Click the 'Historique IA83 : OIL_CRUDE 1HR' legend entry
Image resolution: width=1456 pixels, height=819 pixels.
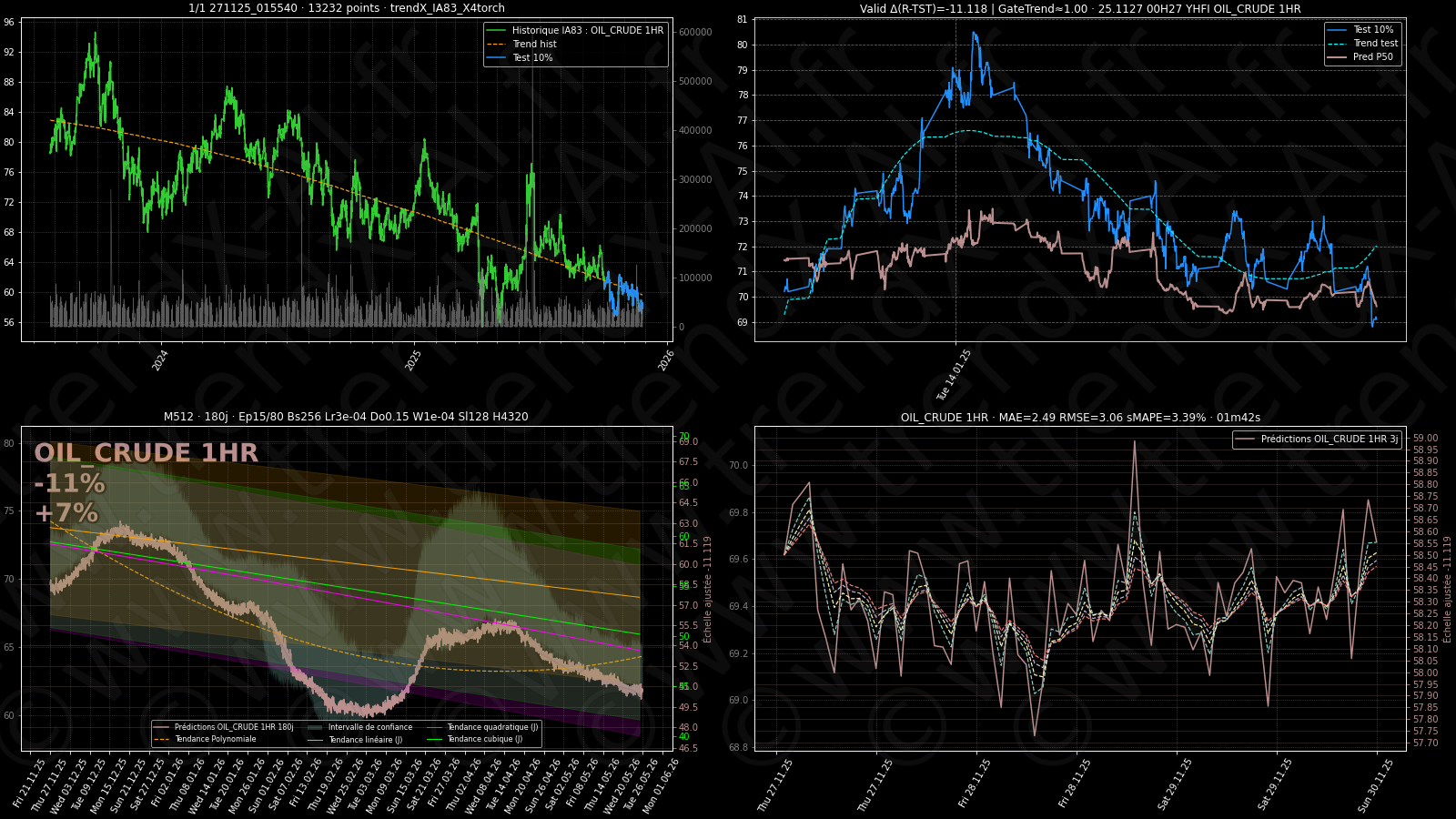click(x=587, y=30)
